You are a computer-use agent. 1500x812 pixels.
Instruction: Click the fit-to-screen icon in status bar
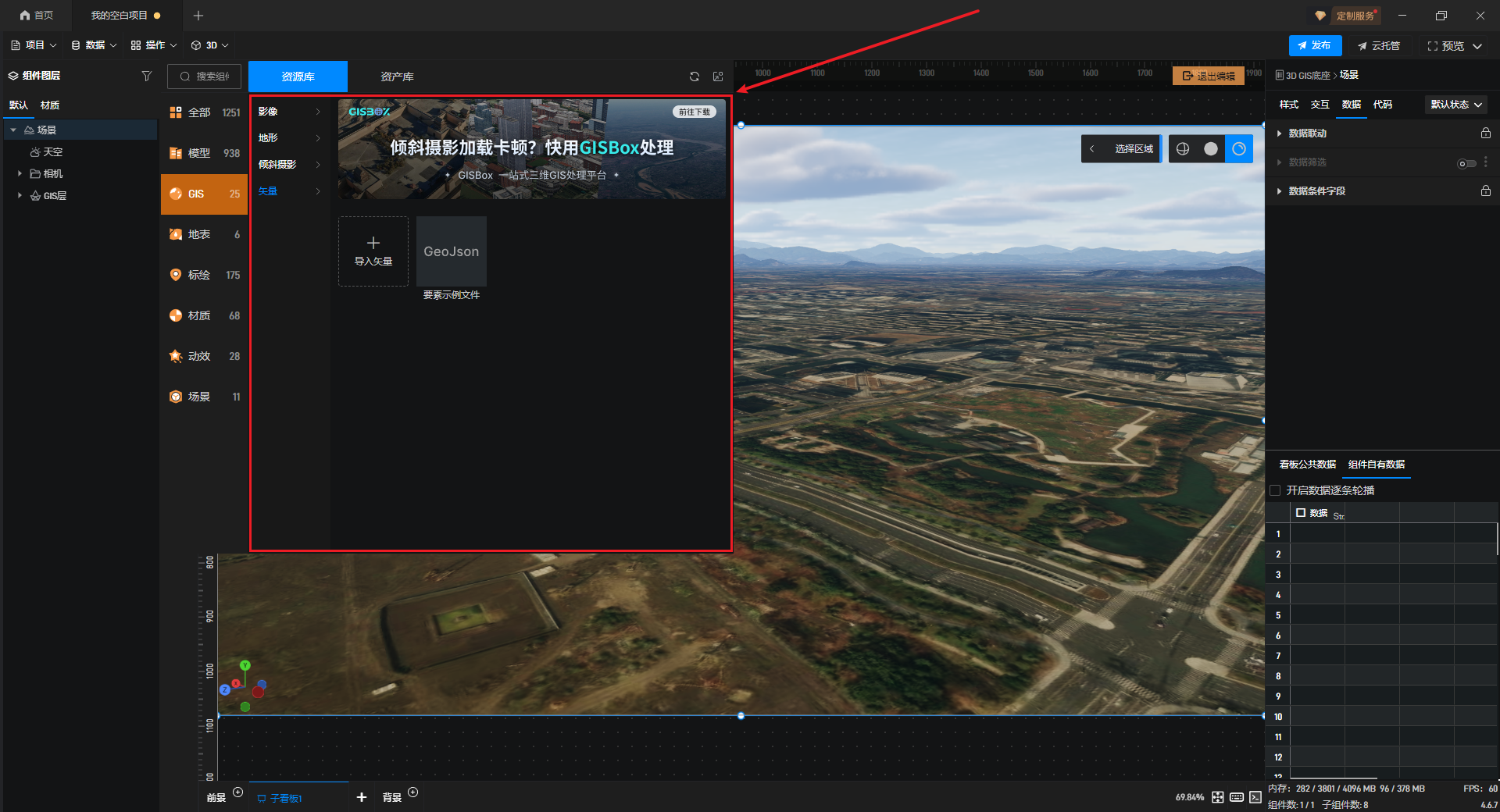tap(1218, 797)
